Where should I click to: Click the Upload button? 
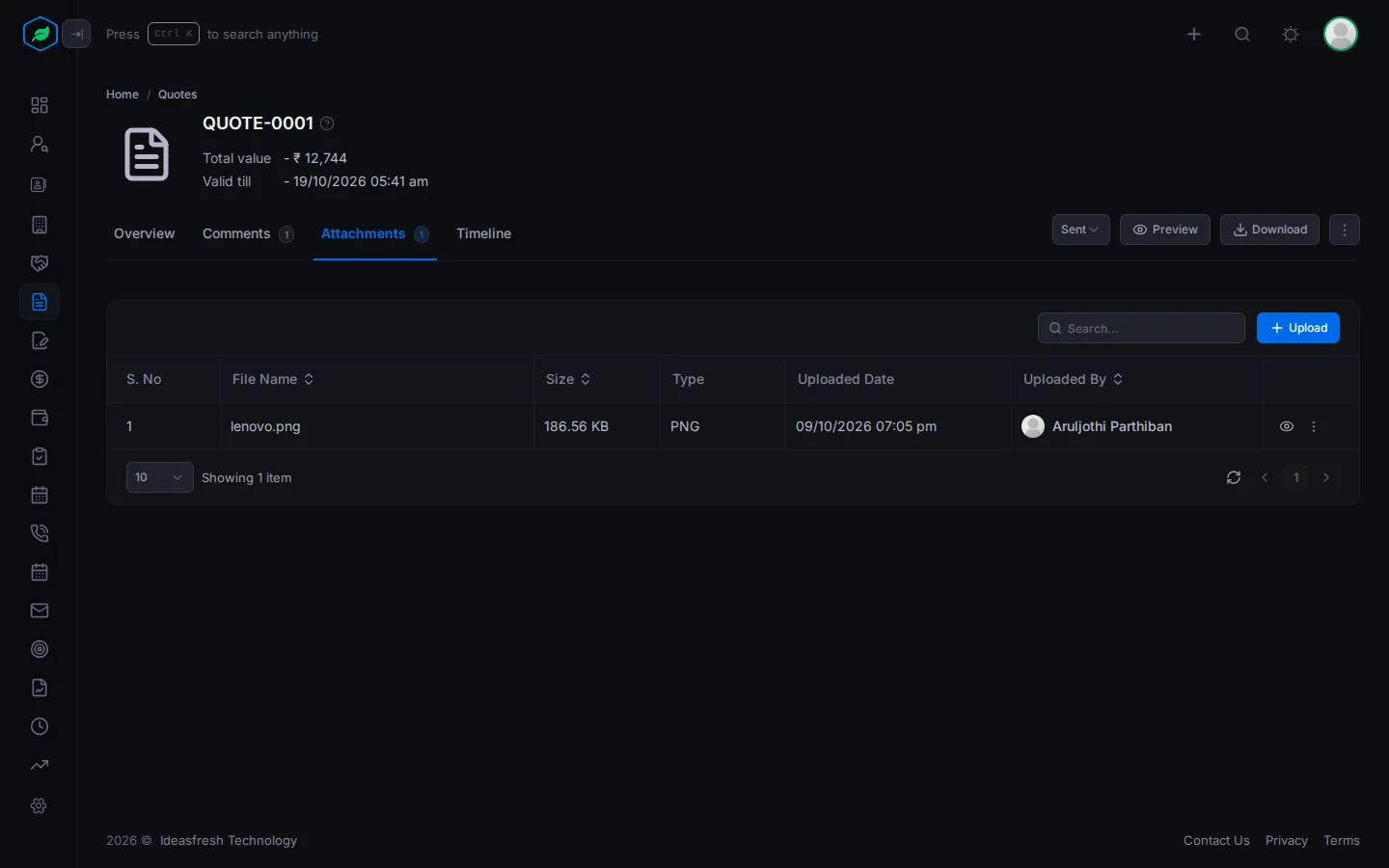1298,328
